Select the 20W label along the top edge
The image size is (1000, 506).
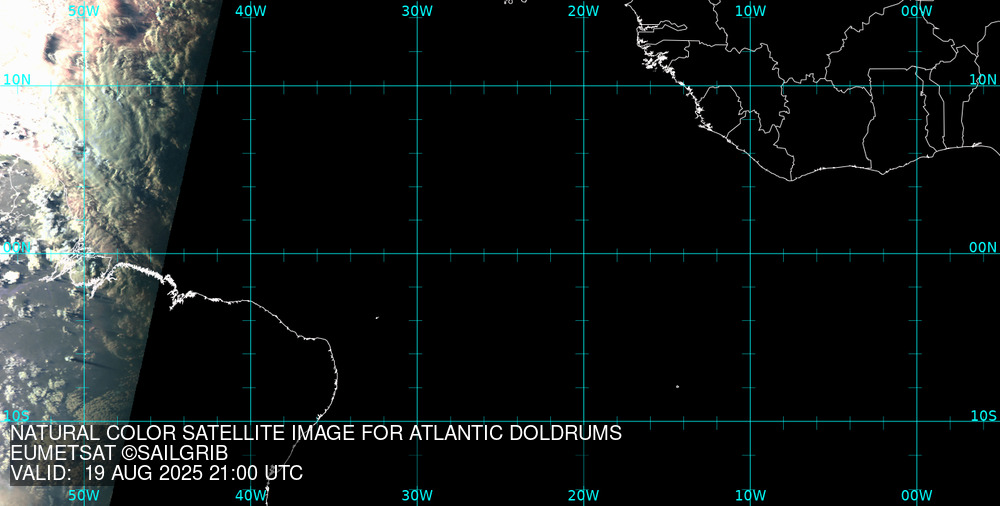tap(584, 11)
